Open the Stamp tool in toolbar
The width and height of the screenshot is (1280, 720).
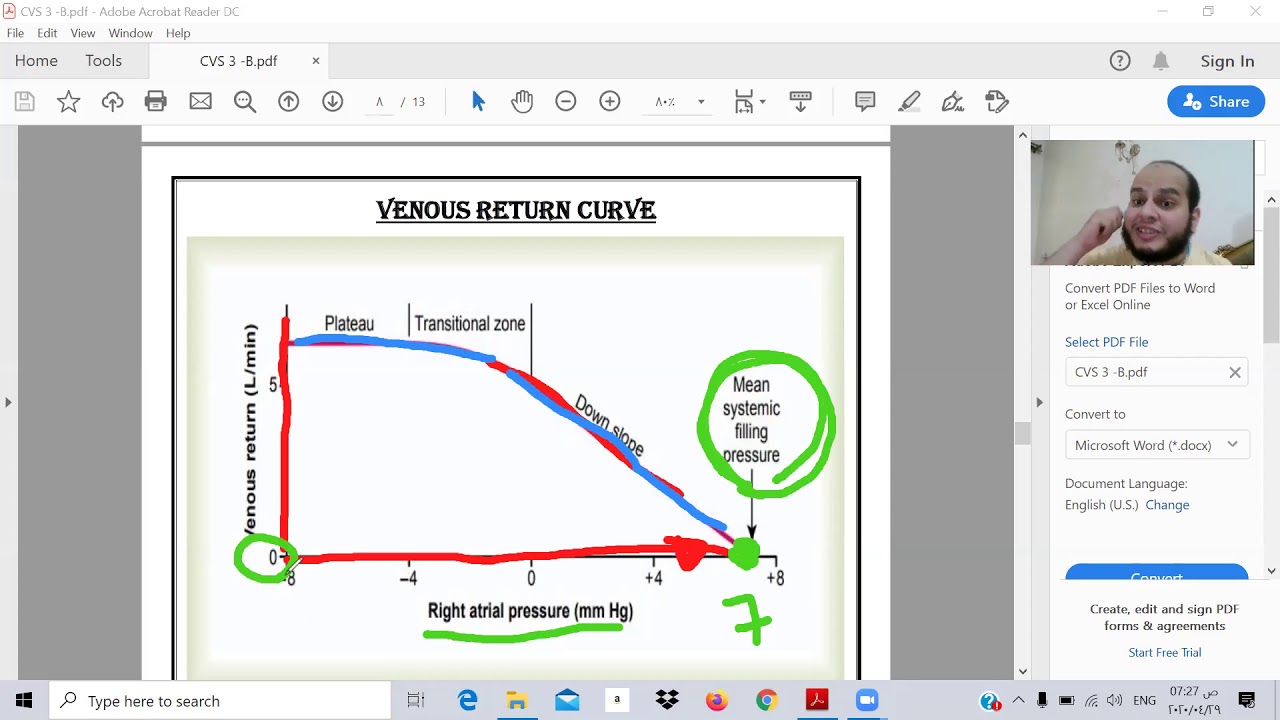(996, 101)
